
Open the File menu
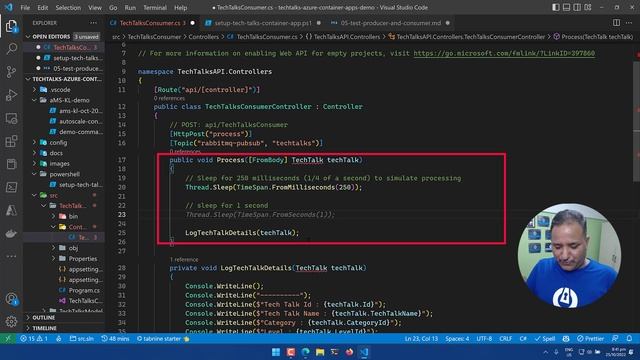[x=25, y=7]
